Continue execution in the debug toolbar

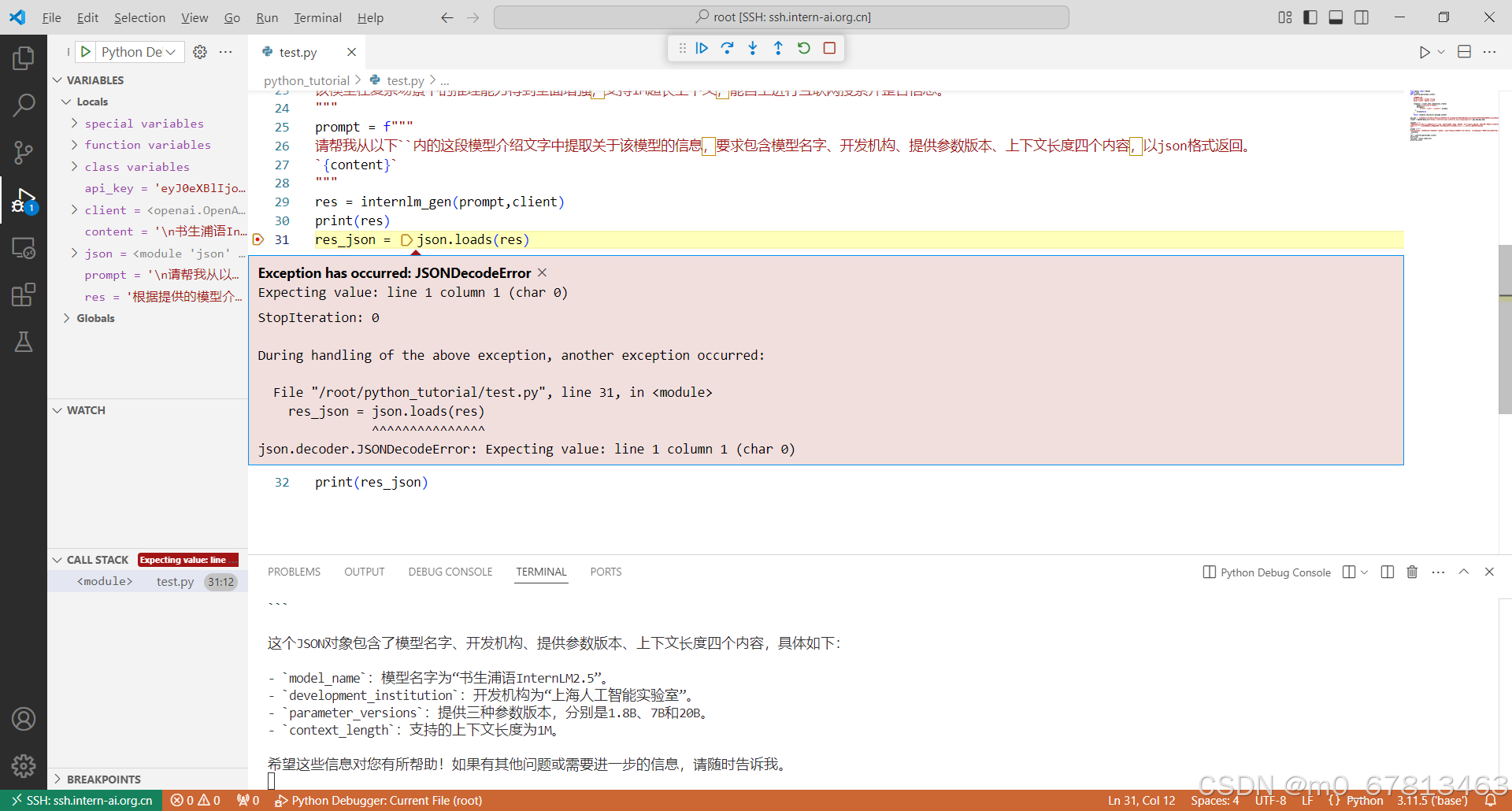pos(702,48)
